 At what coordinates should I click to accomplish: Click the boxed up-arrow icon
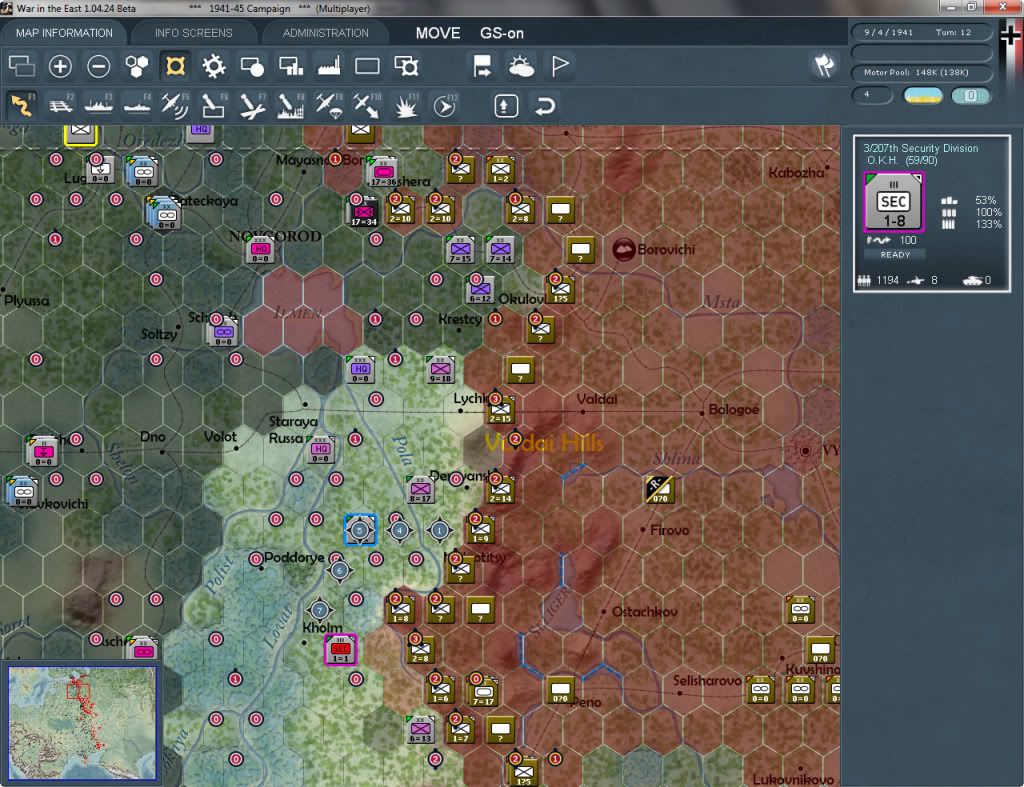click(x=506, y=106)
